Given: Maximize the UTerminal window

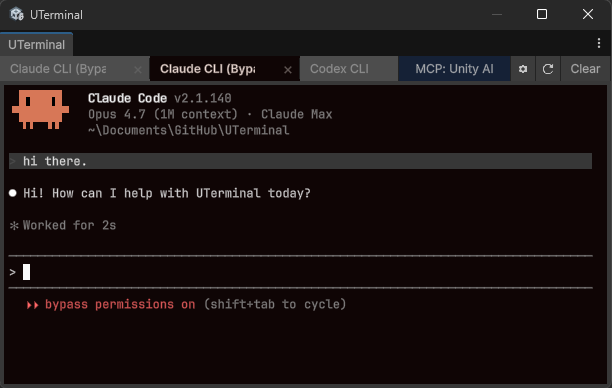Looking at the screenshot, I should click(x=542, y=14).
